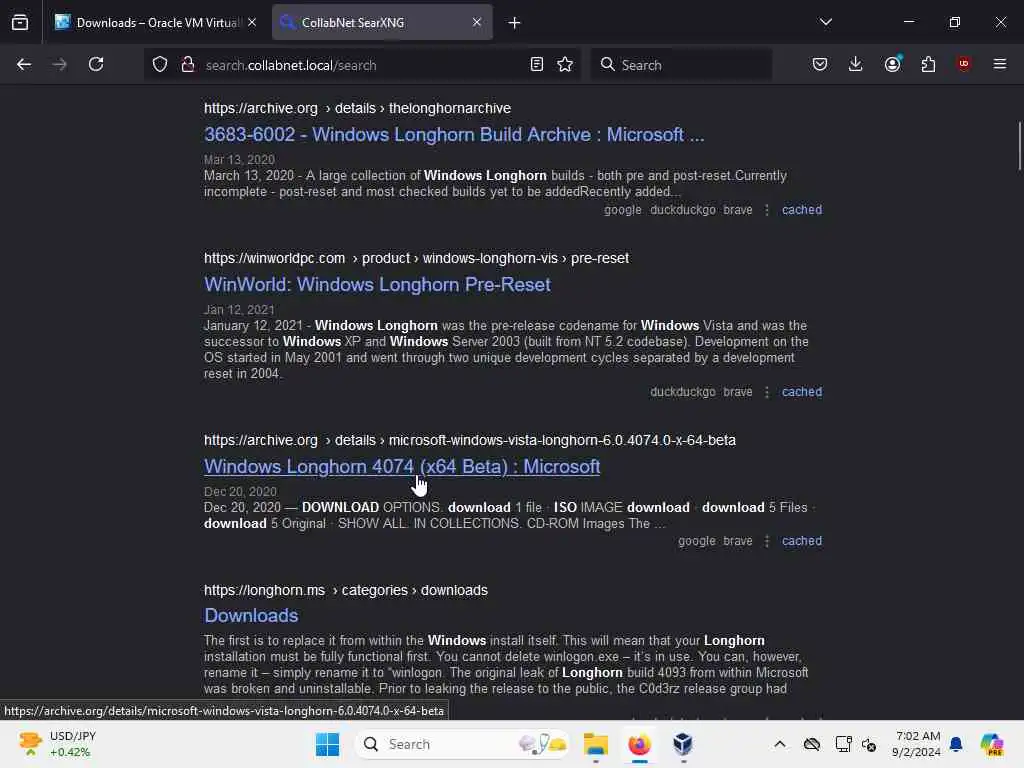The width and height of the screenshot is (1024, 768).
Task: Open the notifications bell icon
Action: 956,744
